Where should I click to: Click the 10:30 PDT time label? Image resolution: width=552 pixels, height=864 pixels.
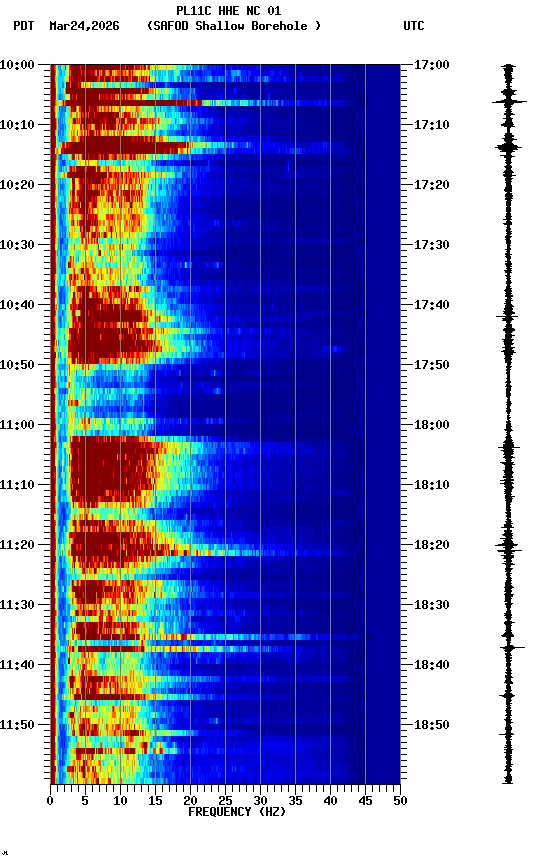[x=17, y=245]
